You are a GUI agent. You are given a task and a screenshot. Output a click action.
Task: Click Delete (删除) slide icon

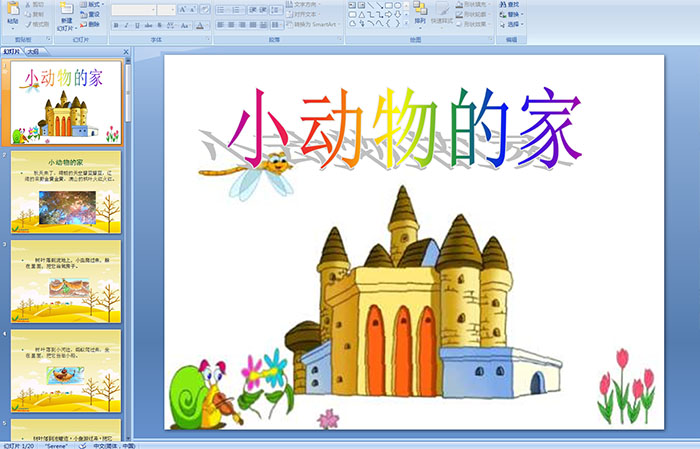pos(83,25)
